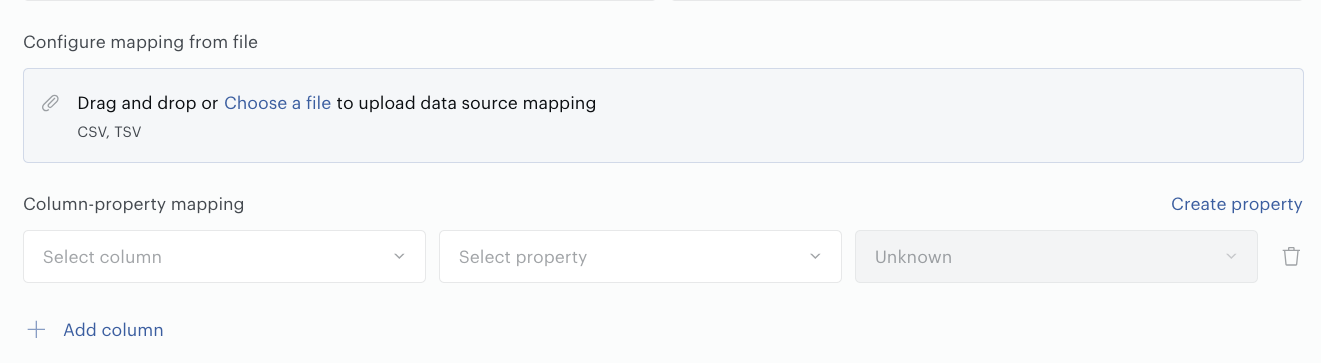Image resolution: width=1321 pixels, height=363 pixels.
Task: Click the paperclip attachment icon
Action: coord(50,103)
